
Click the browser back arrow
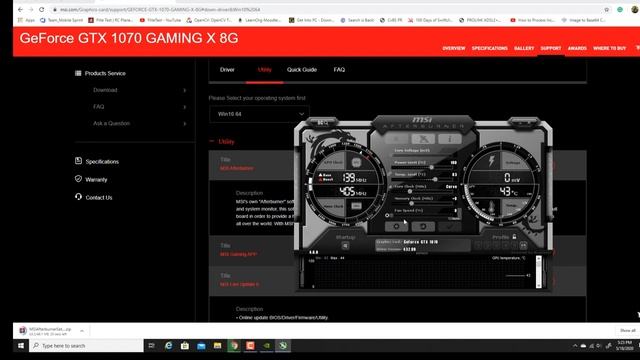[20, 9]
